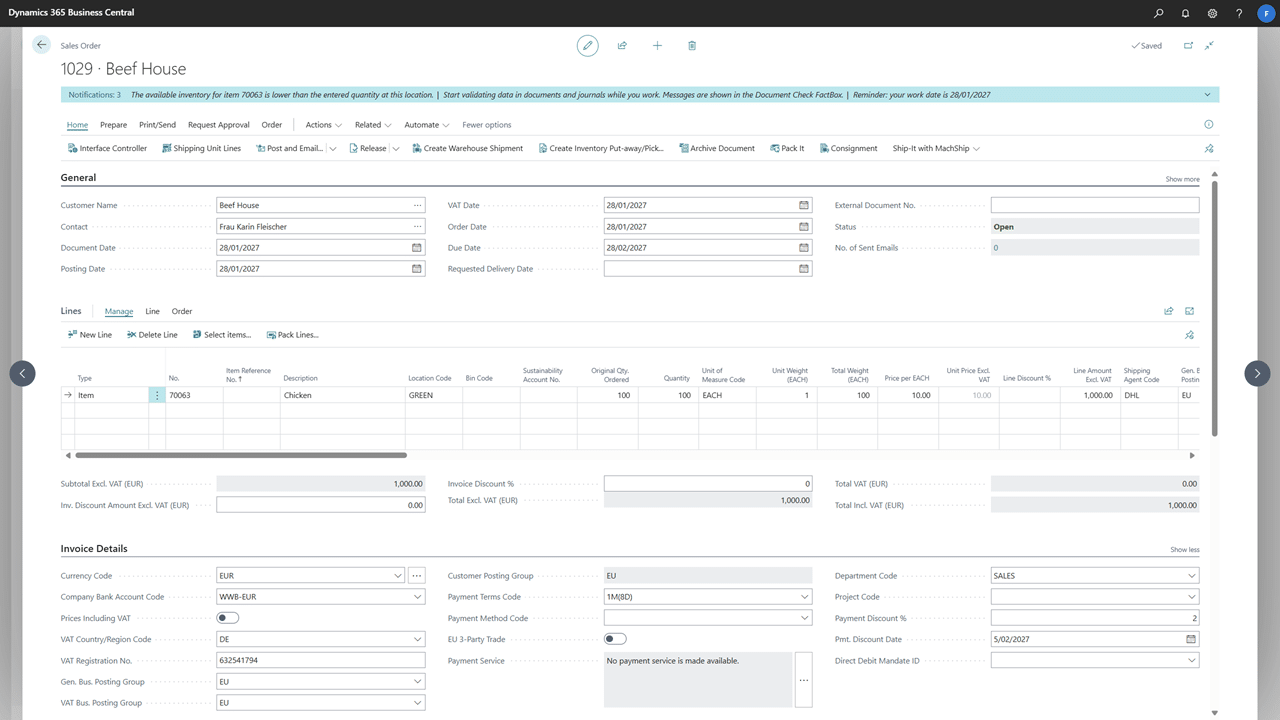Expand the Payment Terms Code dropdown
The image size is (1280, 720).
[x=804, y=597]
